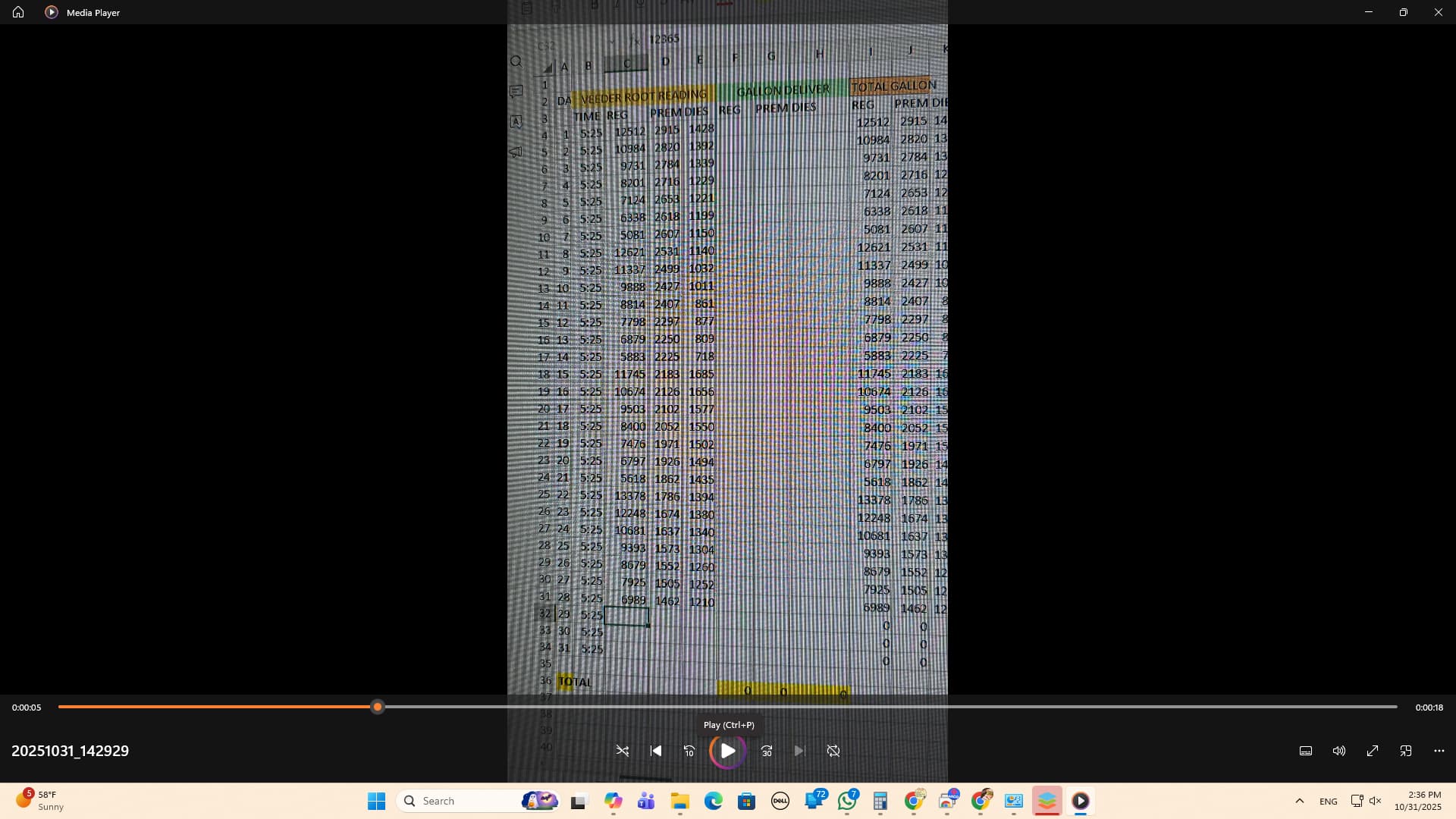Click the Play button
Image resolution: width=1456 pixels, height=819 pixels.
727,751
